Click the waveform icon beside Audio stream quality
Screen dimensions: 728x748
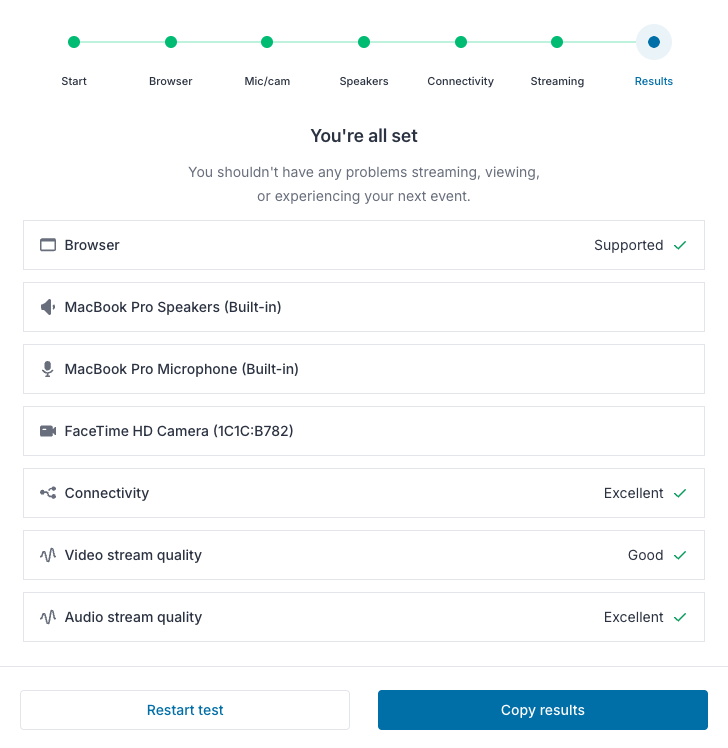pyautogui.click(x=48, y=617)
